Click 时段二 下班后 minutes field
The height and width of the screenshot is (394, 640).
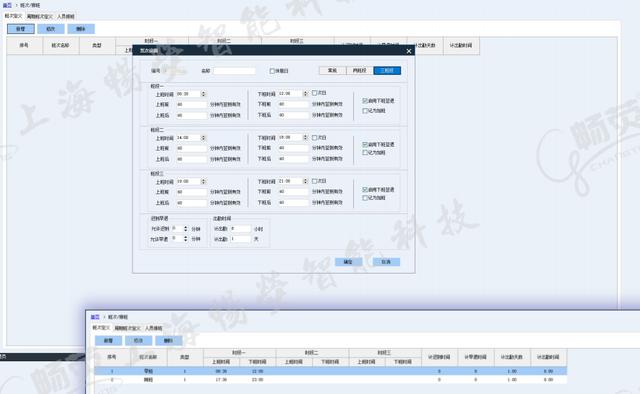(x=293, y=159)
